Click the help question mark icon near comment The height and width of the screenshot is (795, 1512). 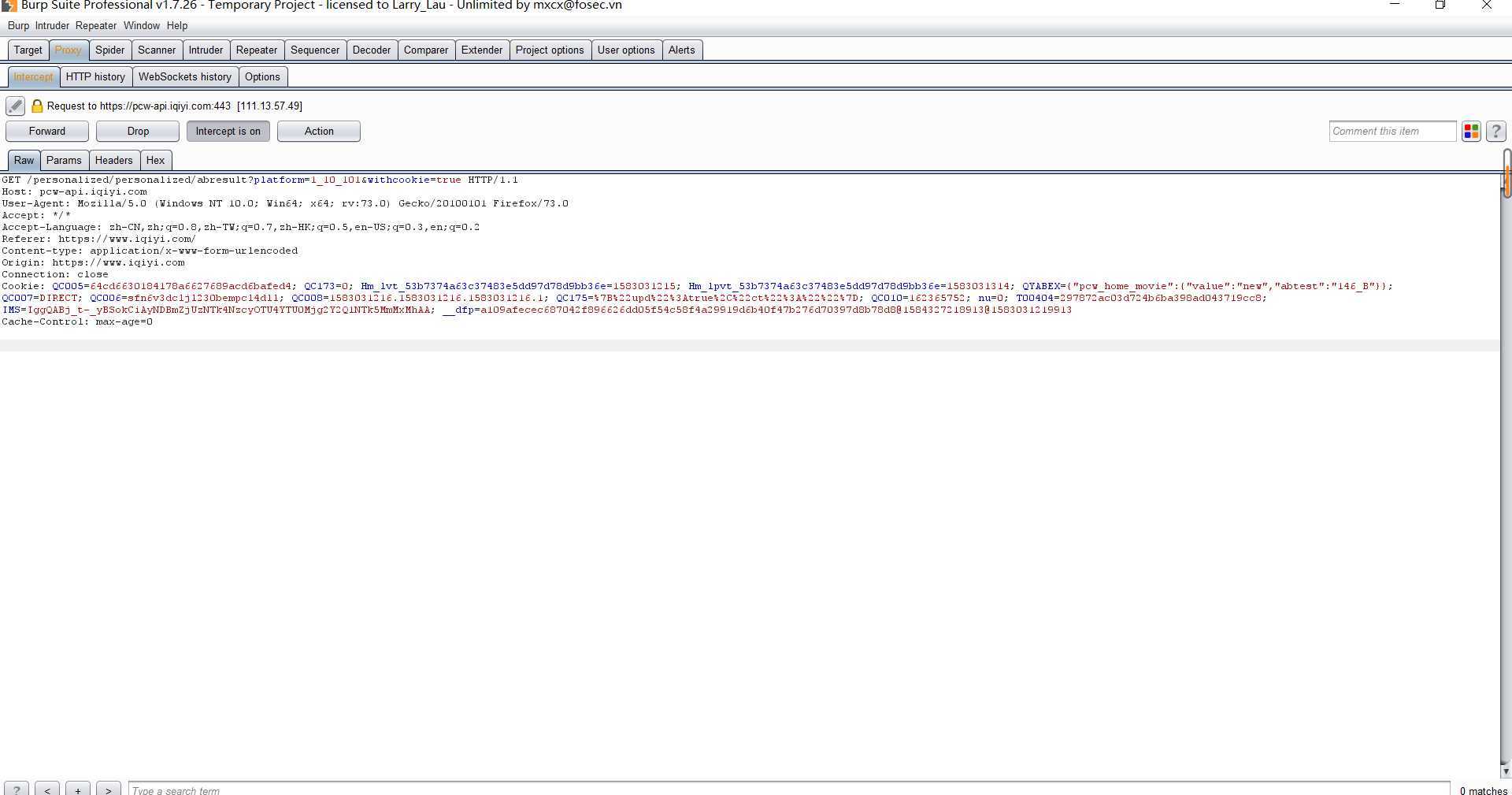(x=1495, y=132)
